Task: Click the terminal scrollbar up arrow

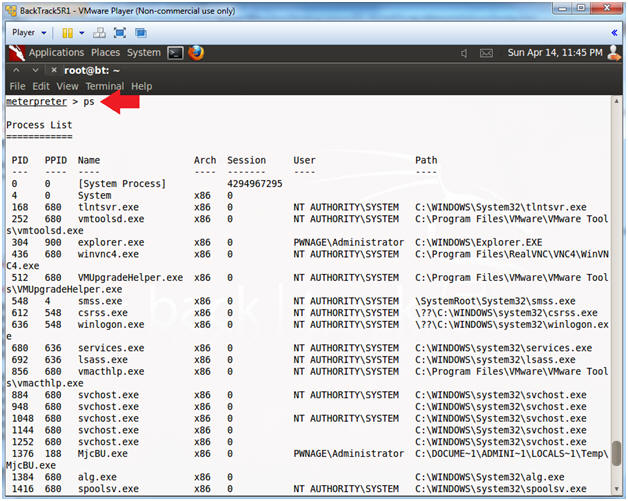Action: point(616,101)
